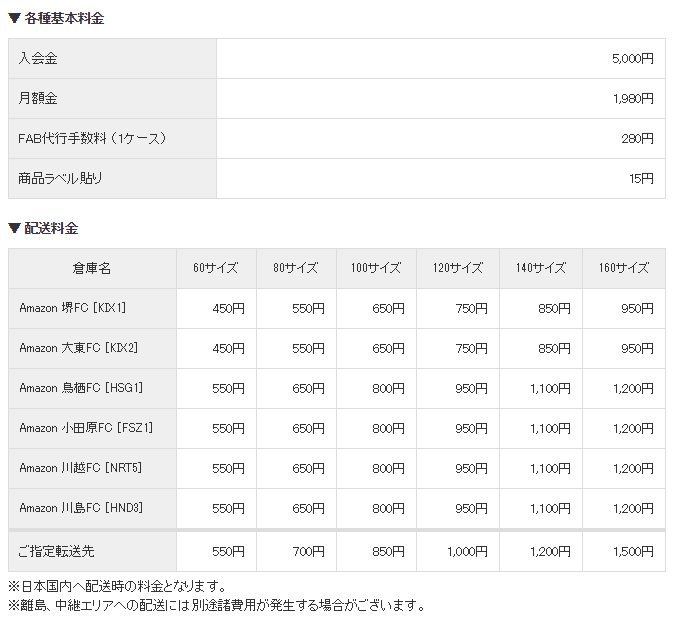This screenshot has width=682, height=621.
Task: Click the 15円 label fee value
Action: (x=641, y=179)
